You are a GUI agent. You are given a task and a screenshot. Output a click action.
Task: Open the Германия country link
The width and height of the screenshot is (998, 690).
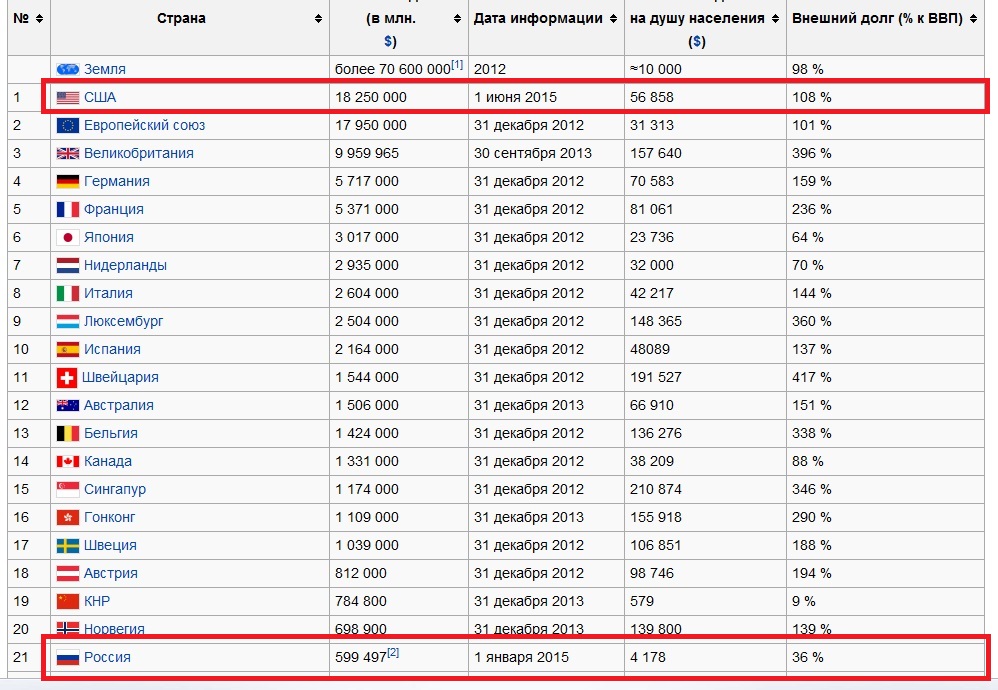117,181
